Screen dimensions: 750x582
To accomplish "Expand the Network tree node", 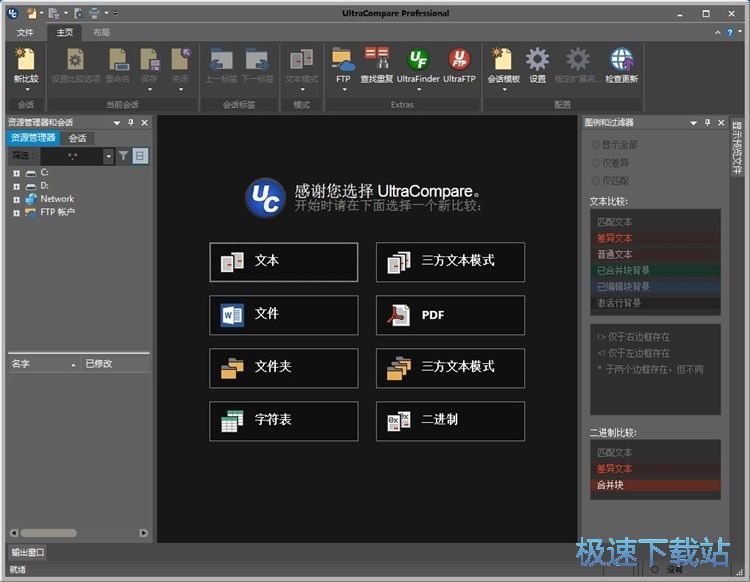I will coord(16,199).
